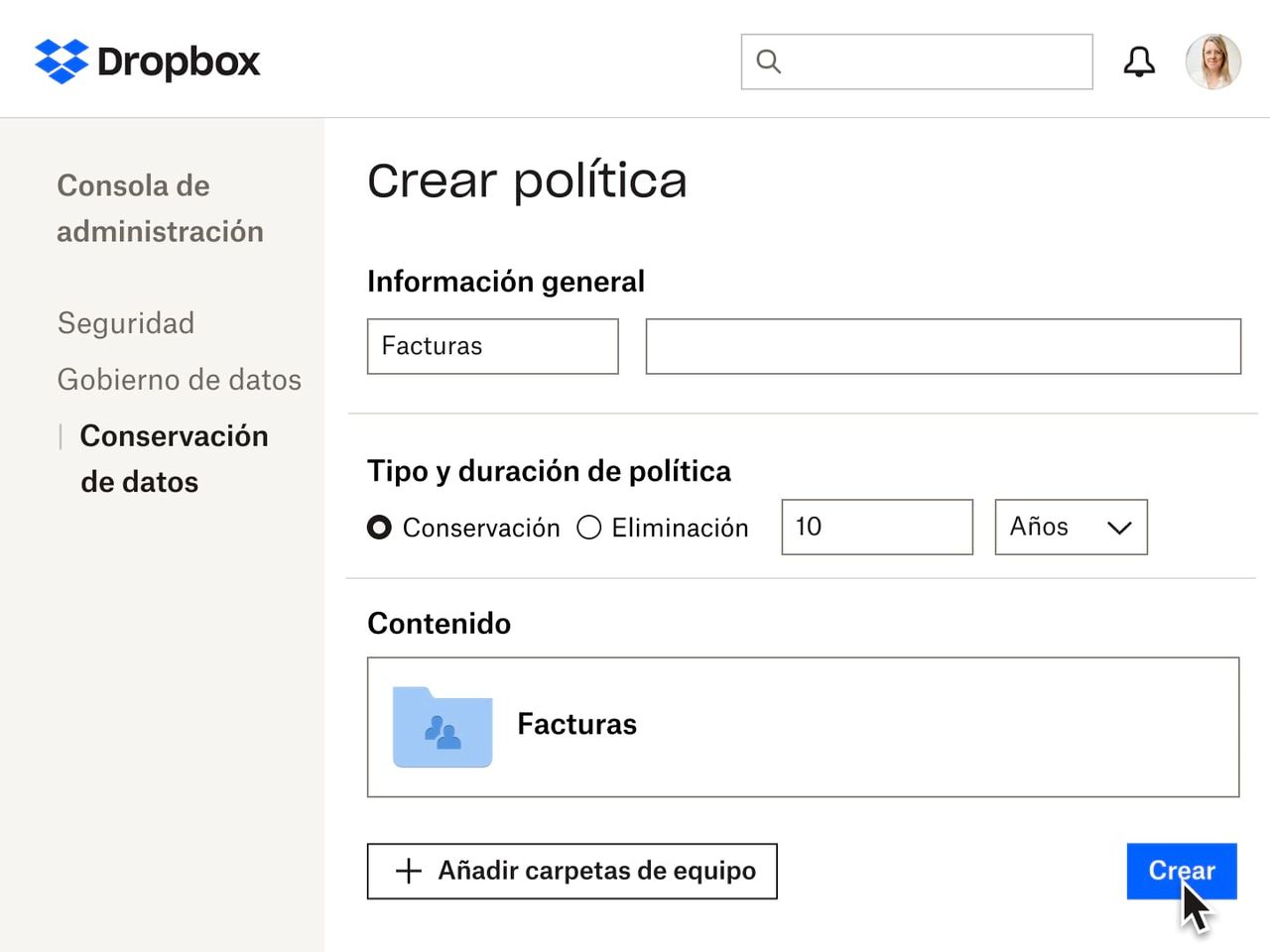This screenshot has width=1270, height=952.
Task: Click the Facturas shared folder icon
Action: [443, 727]
